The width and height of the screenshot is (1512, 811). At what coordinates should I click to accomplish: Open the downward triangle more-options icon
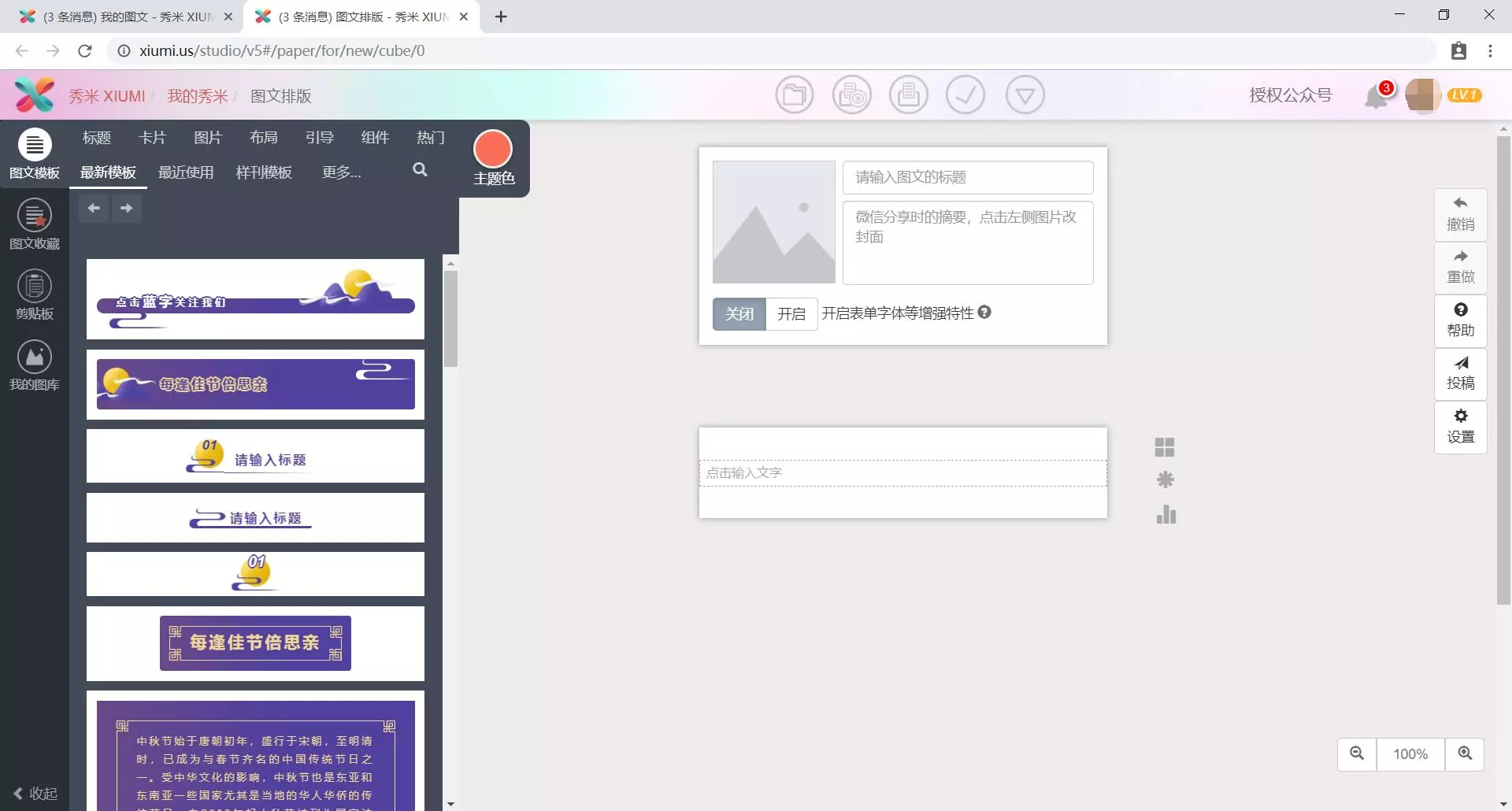pyautogui.click(x=1025, y=95)
